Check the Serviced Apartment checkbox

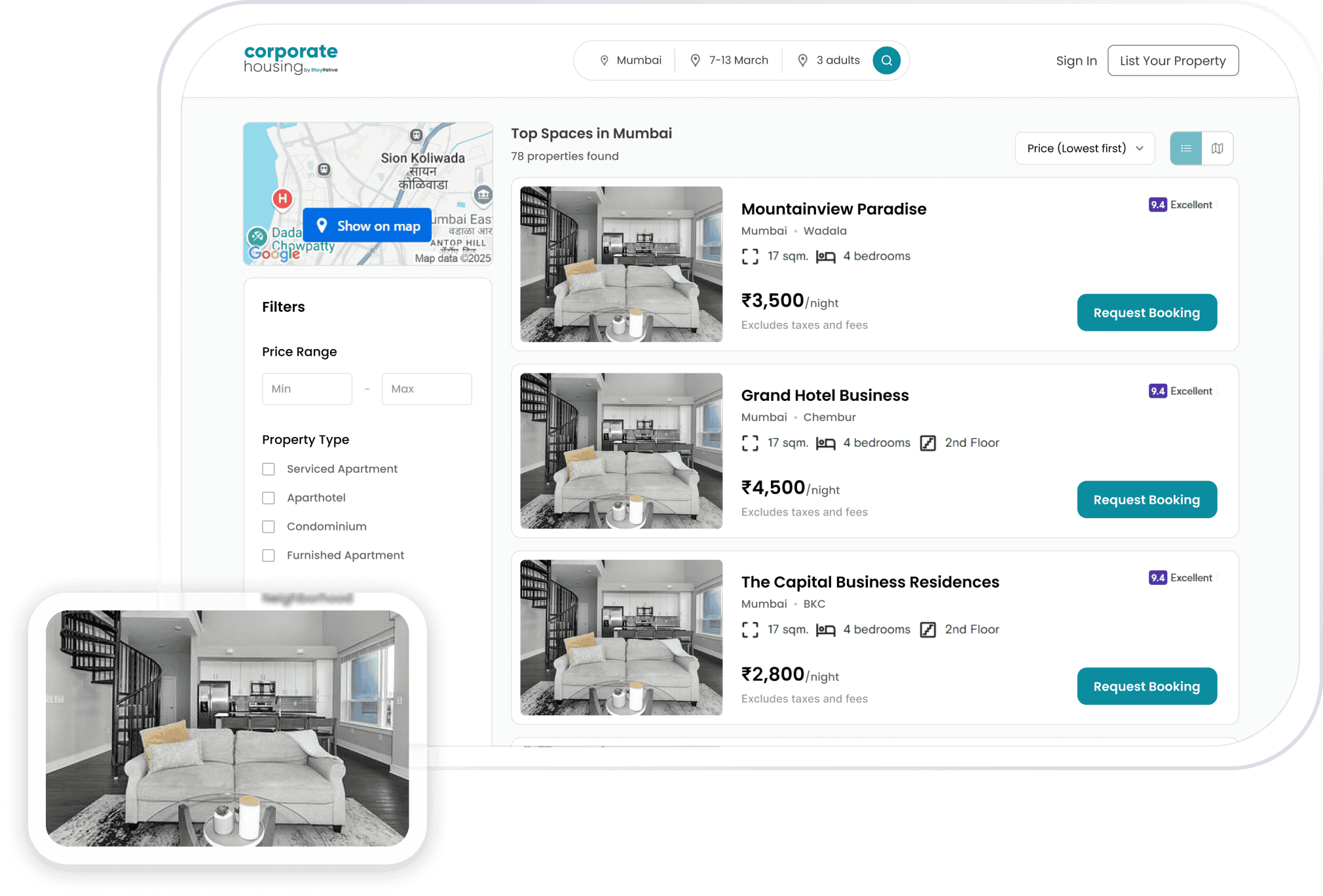point(269,470)
